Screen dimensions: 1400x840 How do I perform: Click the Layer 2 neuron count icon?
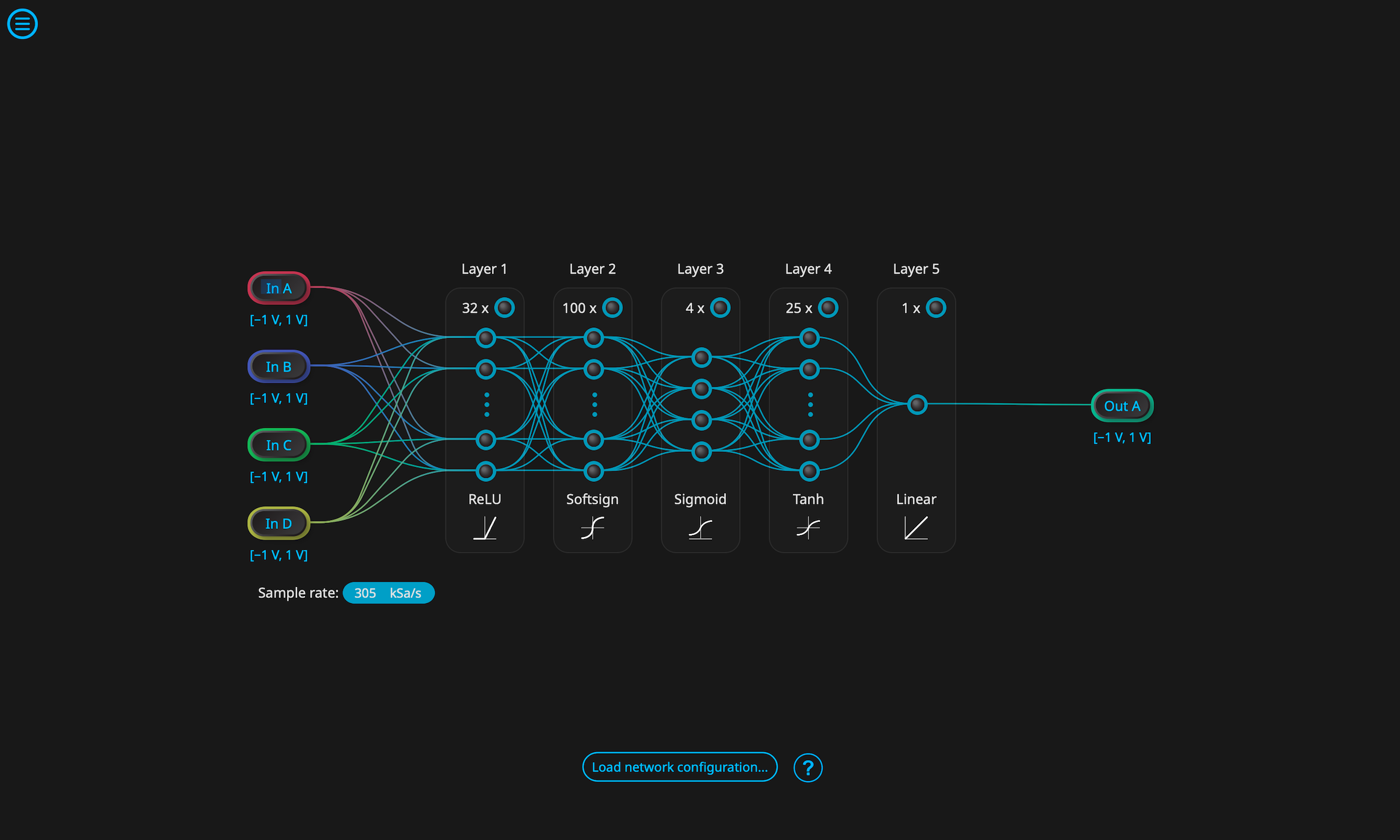click(613, 308)
